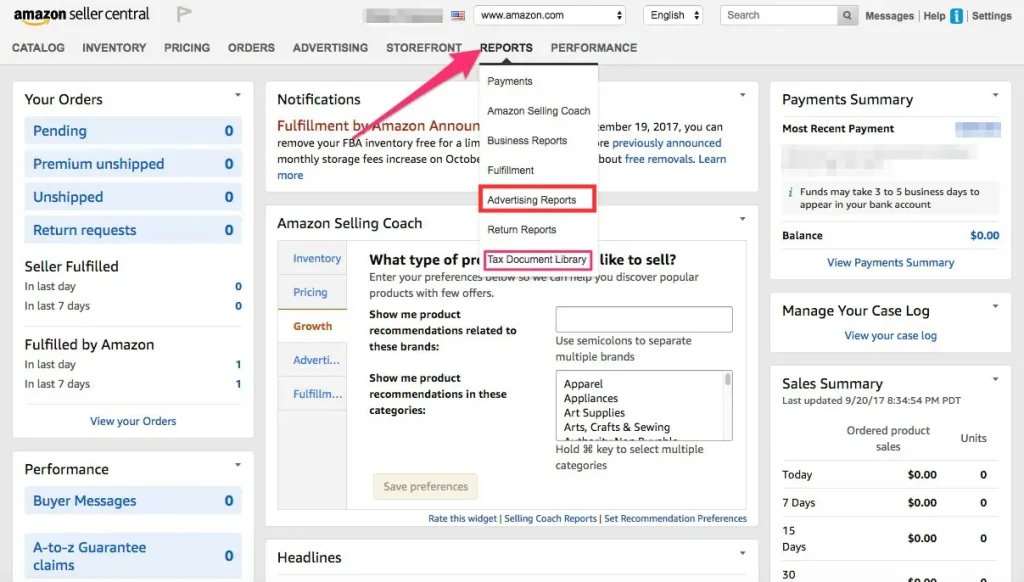Open Return requests row
The width and height of the screenshot is (1024, 582).
[x=133, y=230]
